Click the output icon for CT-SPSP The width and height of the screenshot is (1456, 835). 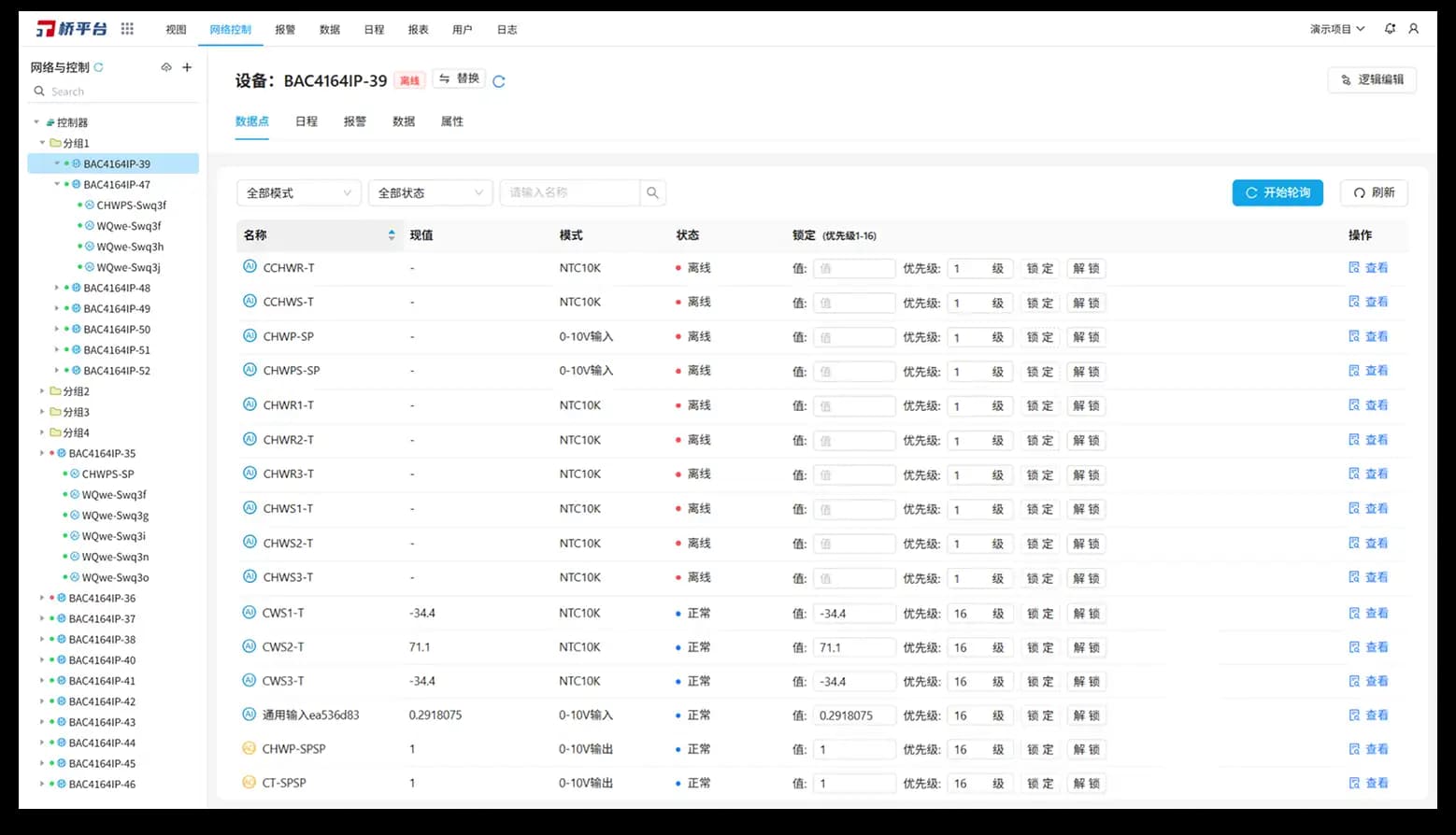(x=249, y=783)
